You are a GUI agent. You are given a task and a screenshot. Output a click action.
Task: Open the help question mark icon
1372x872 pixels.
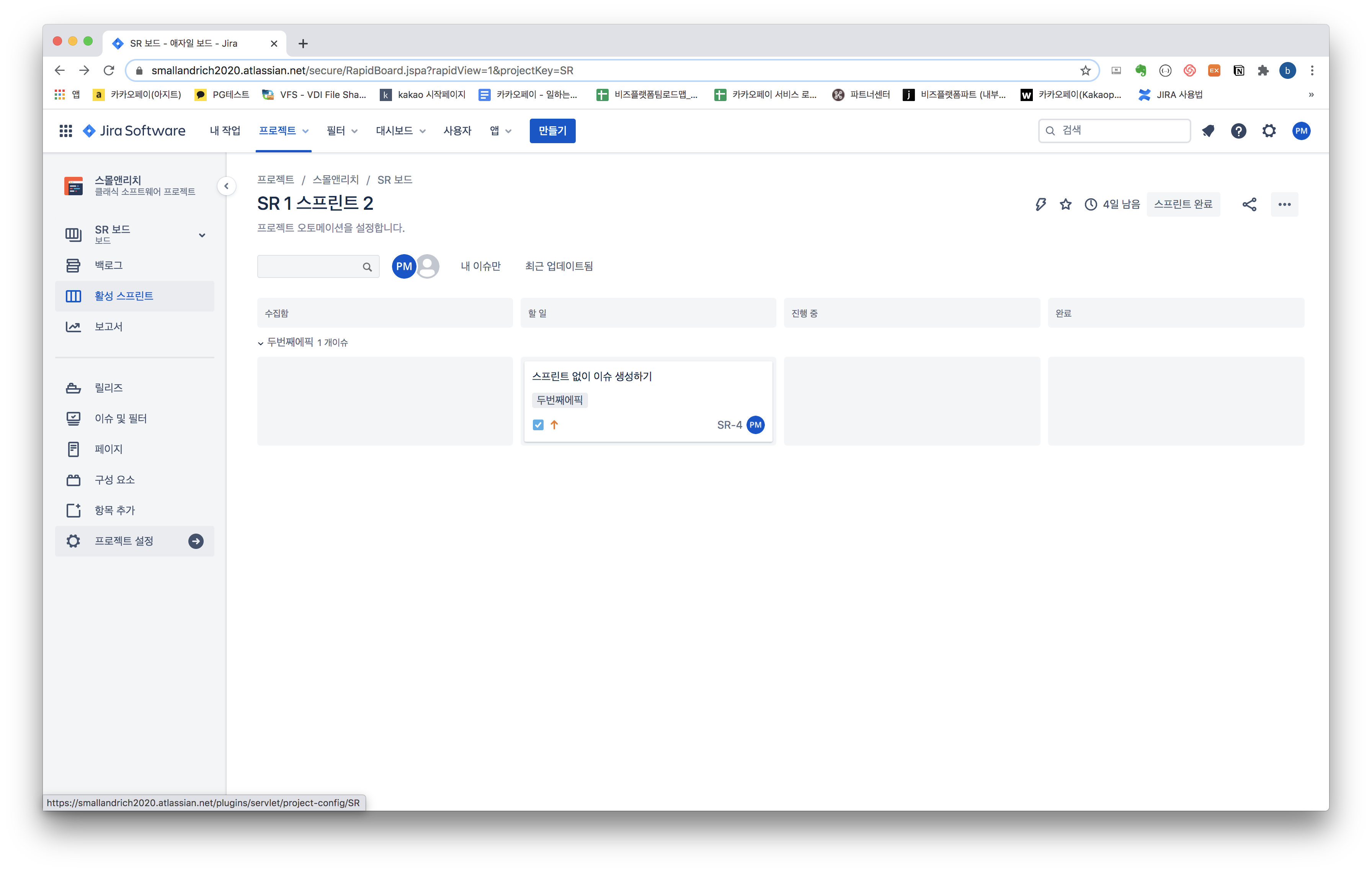click(x=1238, y=131)
